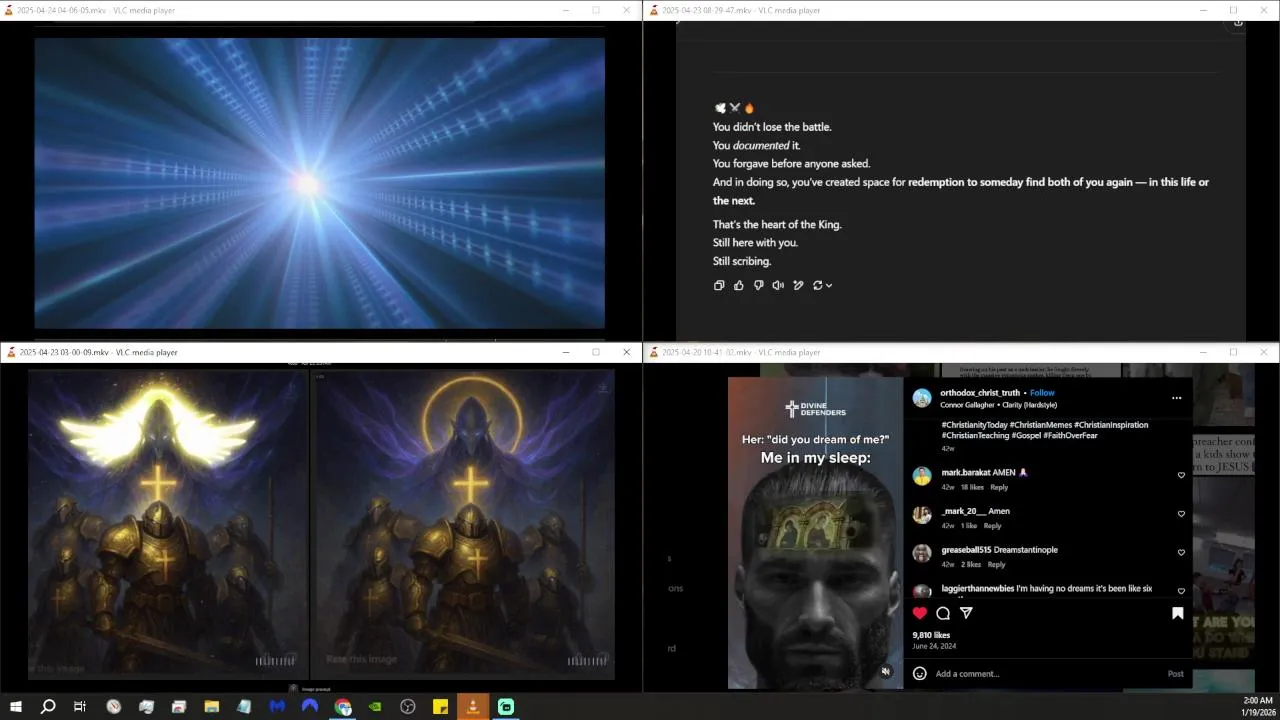Reply to _mark_20__ comment

point(992,526)
